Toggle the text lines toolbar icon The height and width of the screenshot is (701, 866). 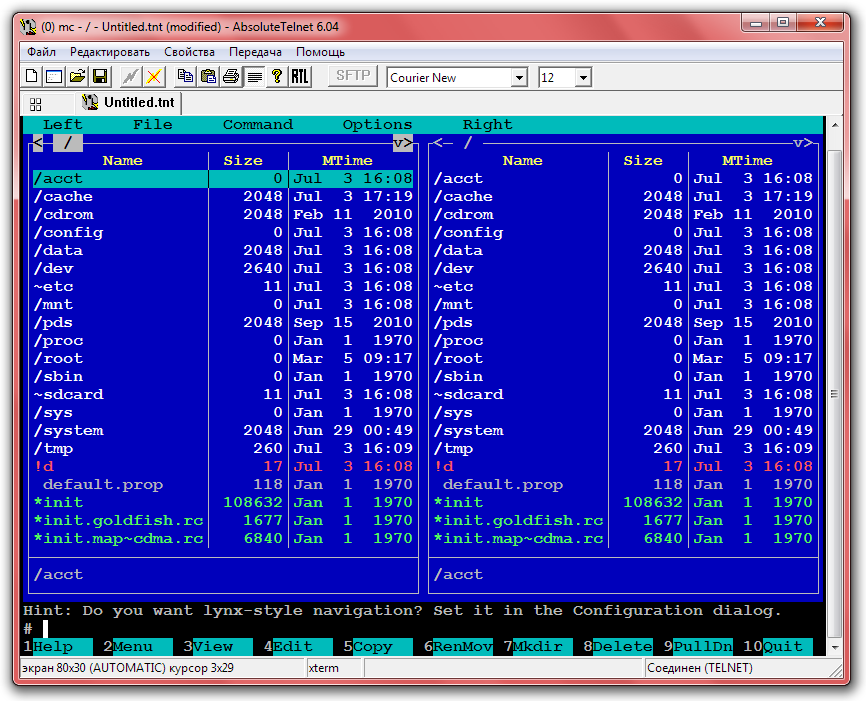click(x=254, y=76)
